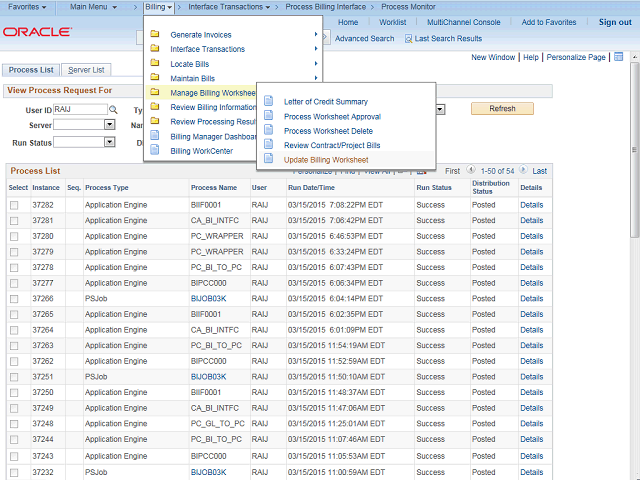Click the Generate Invoices folder icon

155,35
